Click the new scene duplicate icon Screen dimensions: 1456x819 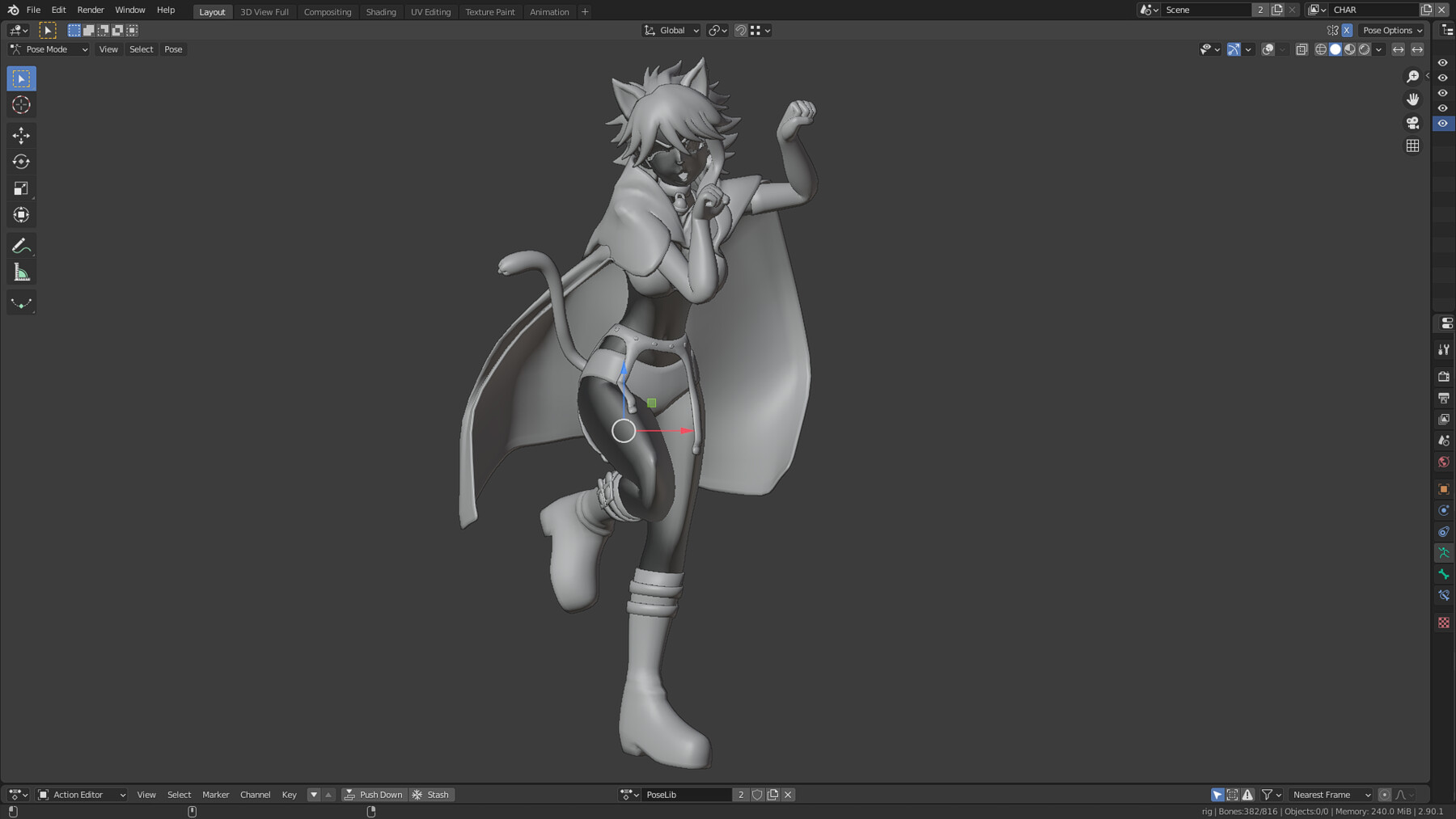(1277, 10)
